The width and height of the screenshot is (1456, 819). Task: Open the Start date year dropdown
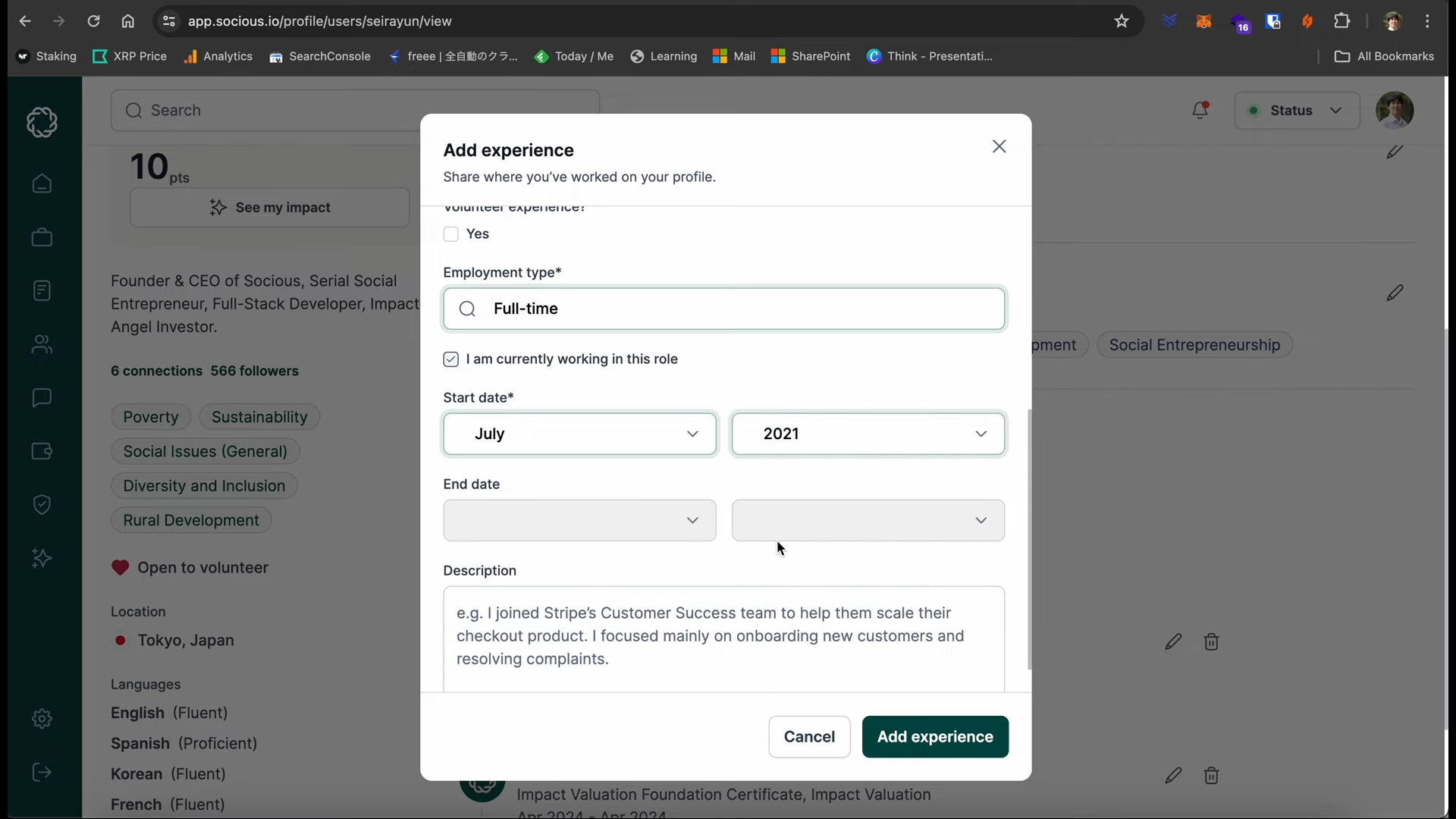click(868, 434)
